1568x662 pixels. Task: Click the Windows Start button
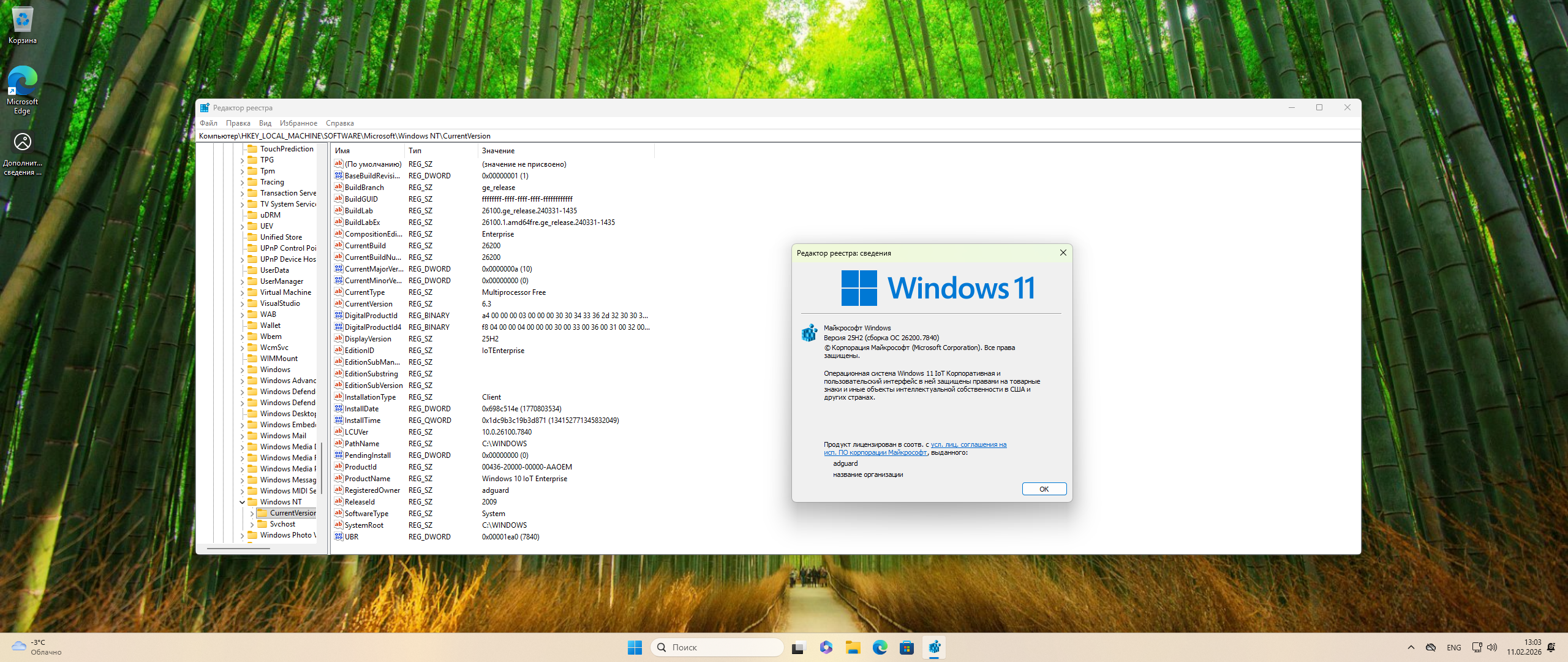point(635,647)
